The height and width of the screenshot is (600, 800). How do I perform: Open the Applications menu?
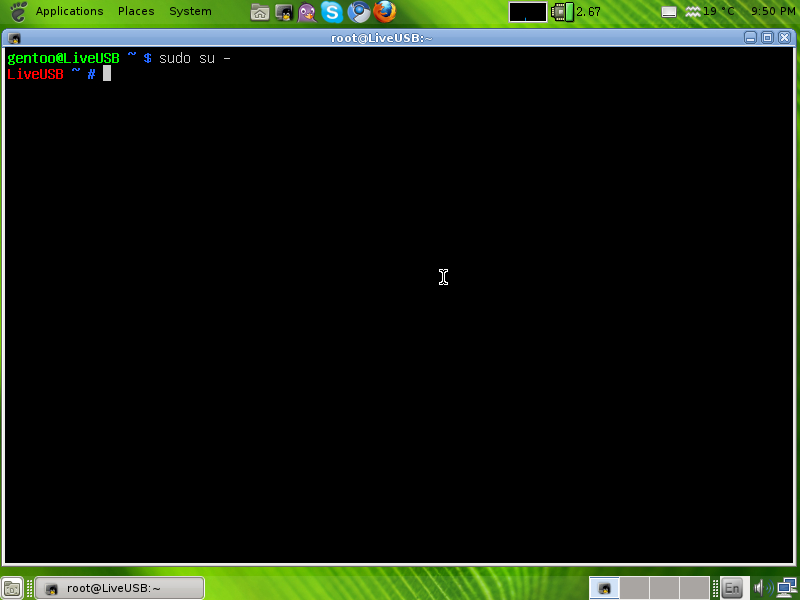point(69,12)
